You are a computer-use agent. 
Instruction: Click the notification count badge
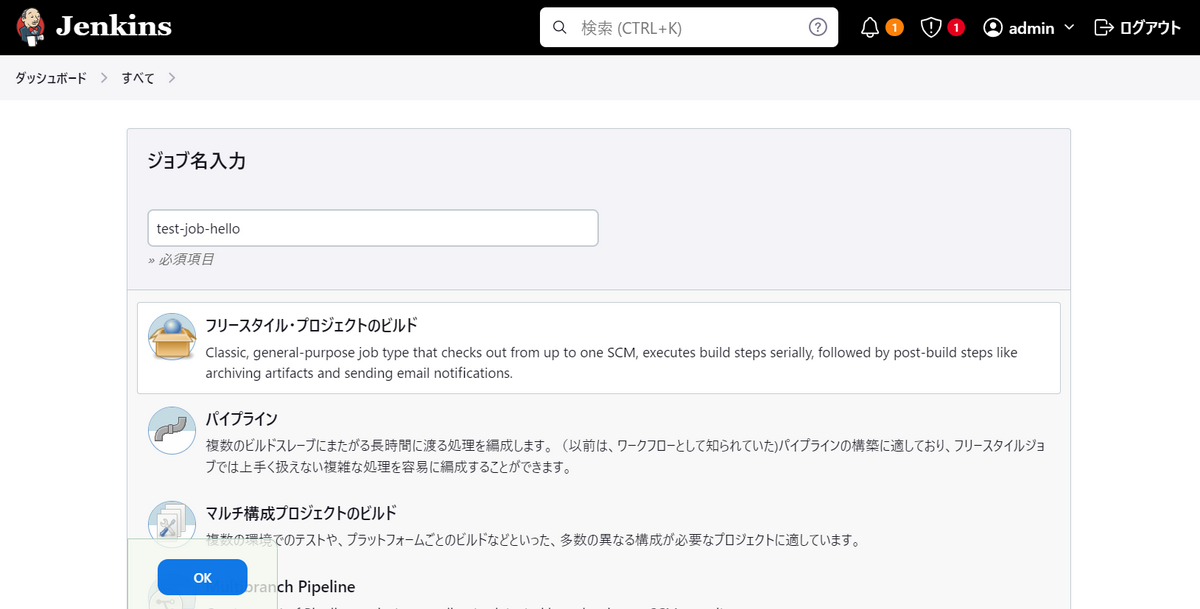point(894,28)
